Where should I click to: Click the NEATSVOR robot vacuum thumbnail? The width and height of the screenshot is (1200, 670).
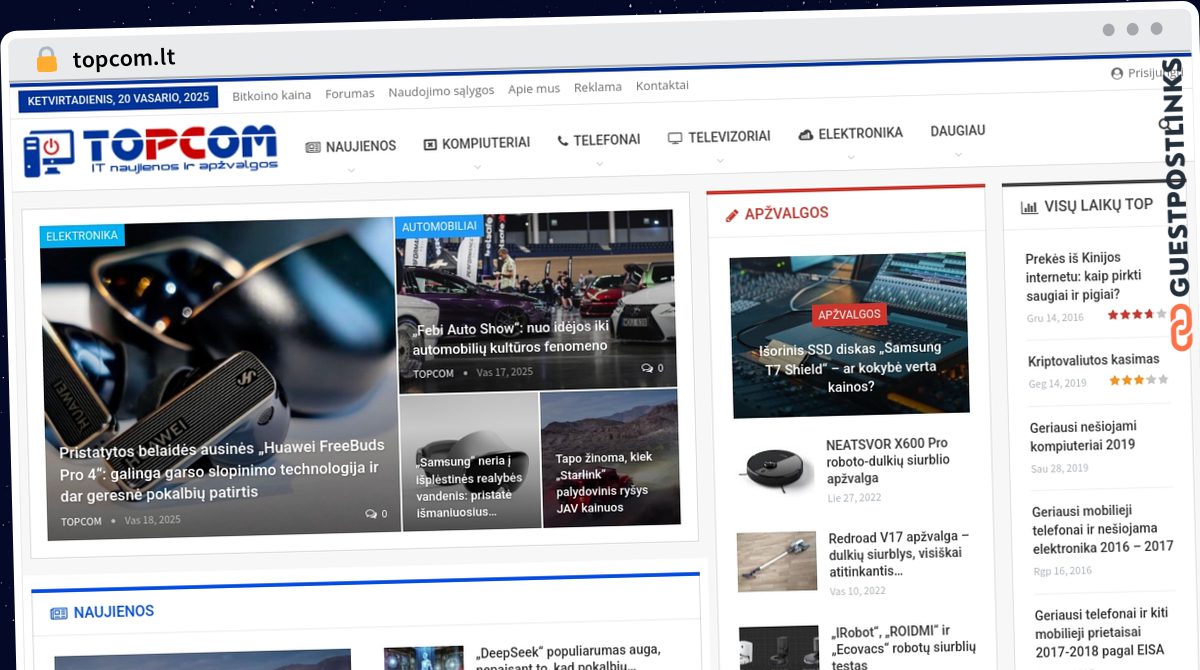pyautogui.click(x=778, y=467)
